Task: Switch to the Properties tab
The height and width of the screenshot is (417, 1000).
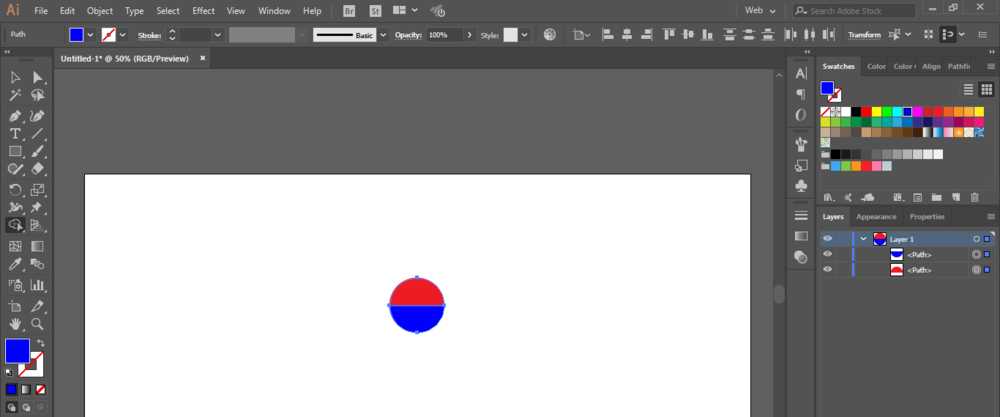Action: click(x=927, y=217)
